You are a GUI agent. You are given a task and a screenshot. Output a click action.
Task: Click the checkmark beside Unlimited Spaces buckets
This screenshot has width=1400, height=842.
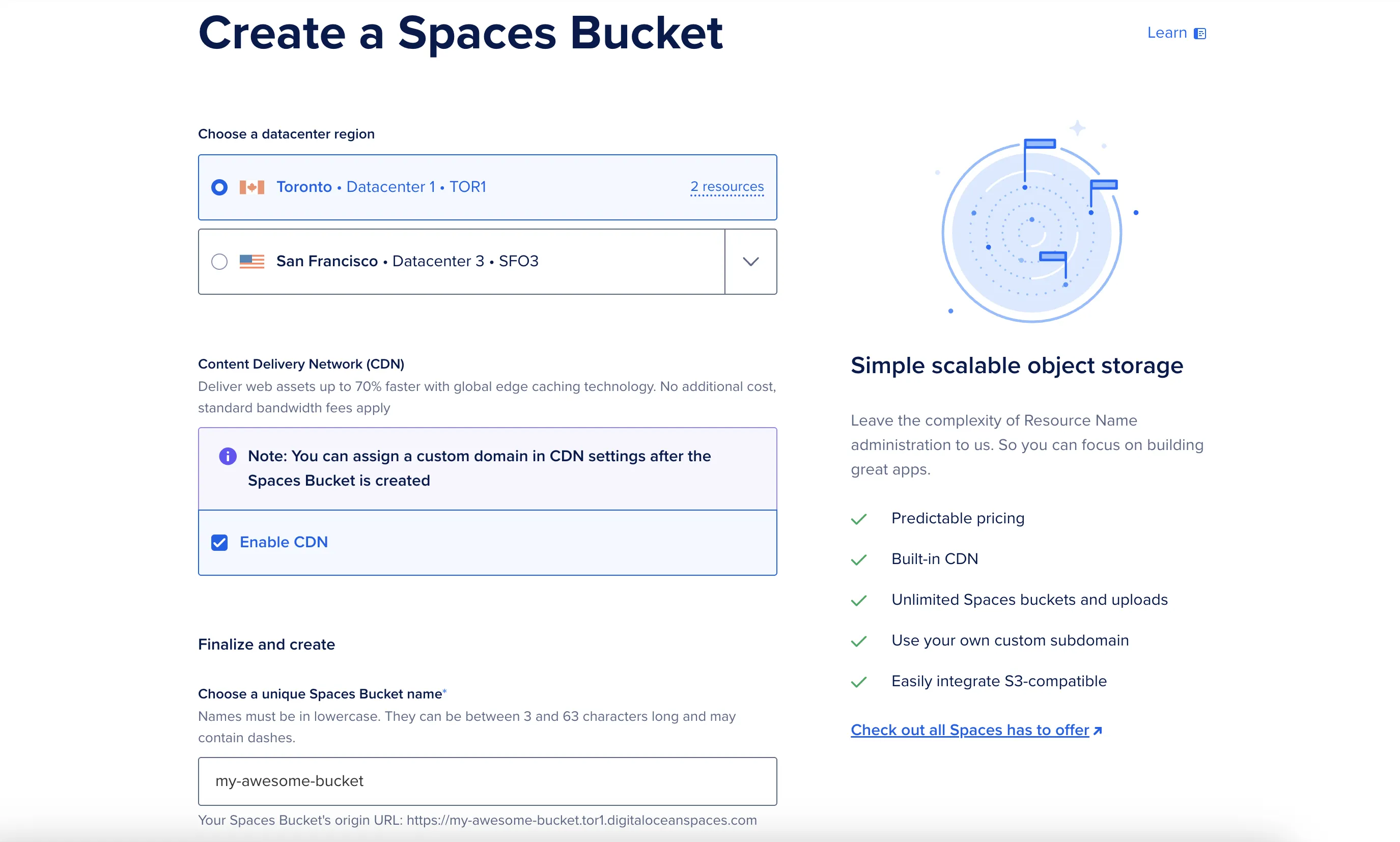859,600
